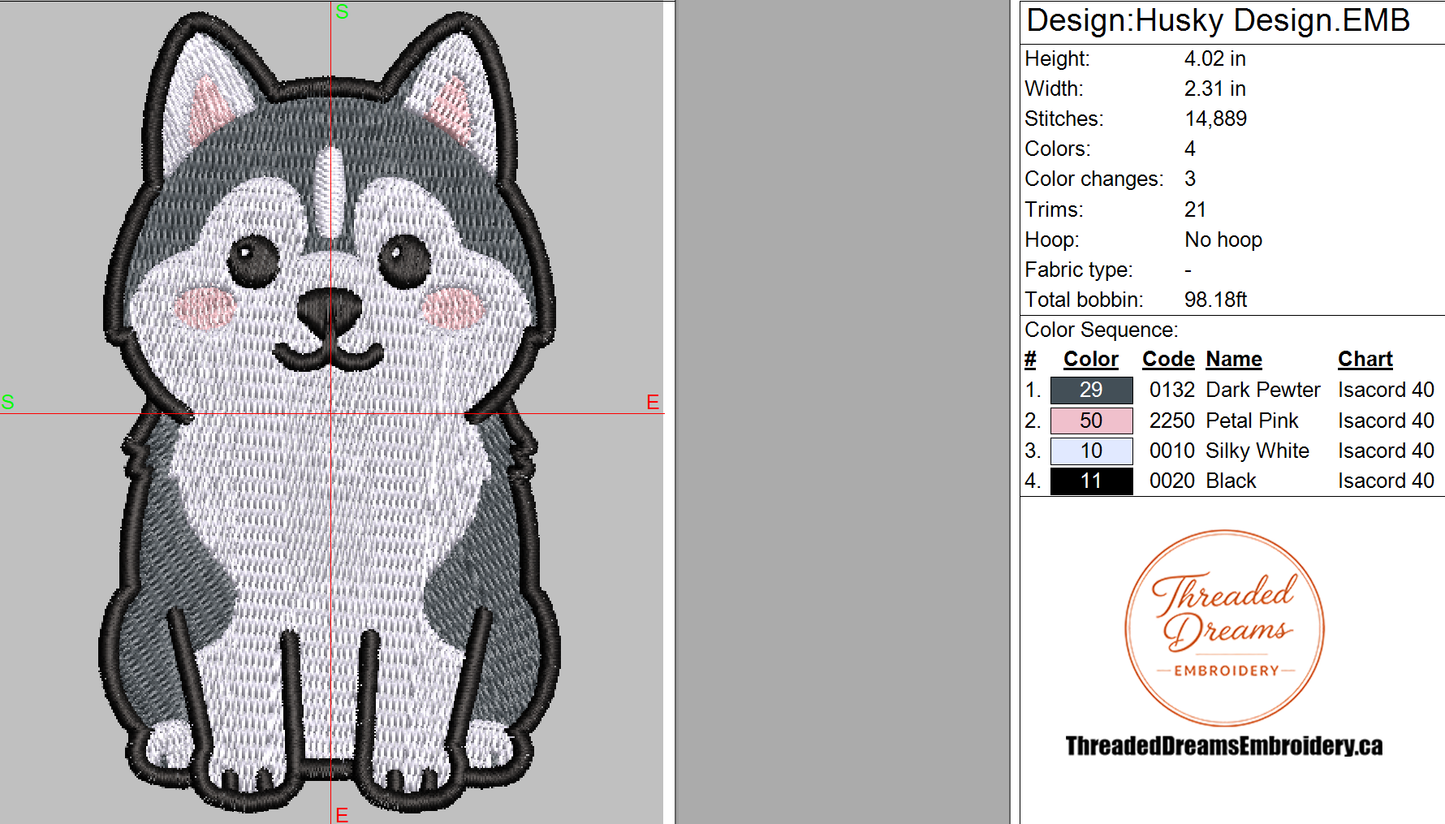Select the height value '4.02 in'
Screen dimensions: 1445x824
(1215, 59)
